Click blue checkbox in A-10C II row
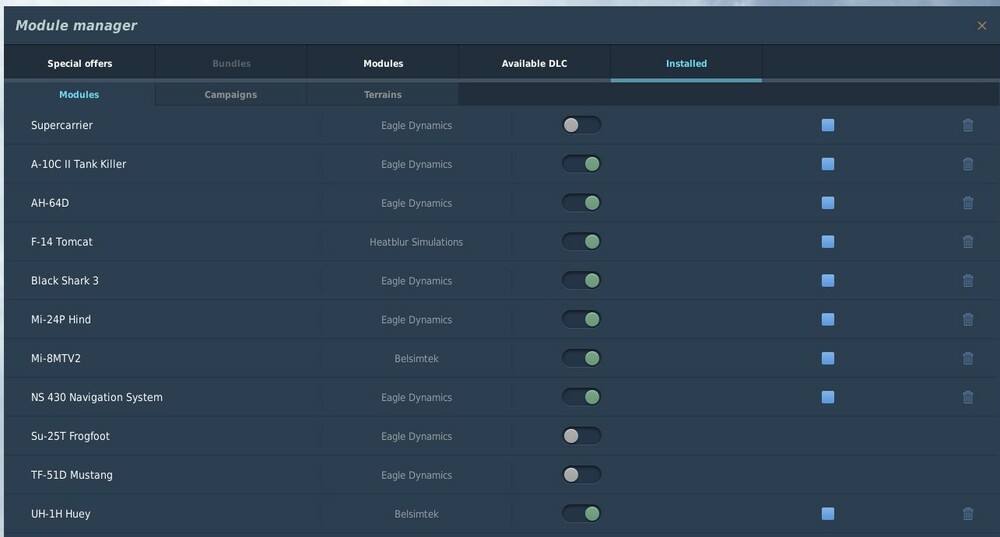 coord(828,164)
